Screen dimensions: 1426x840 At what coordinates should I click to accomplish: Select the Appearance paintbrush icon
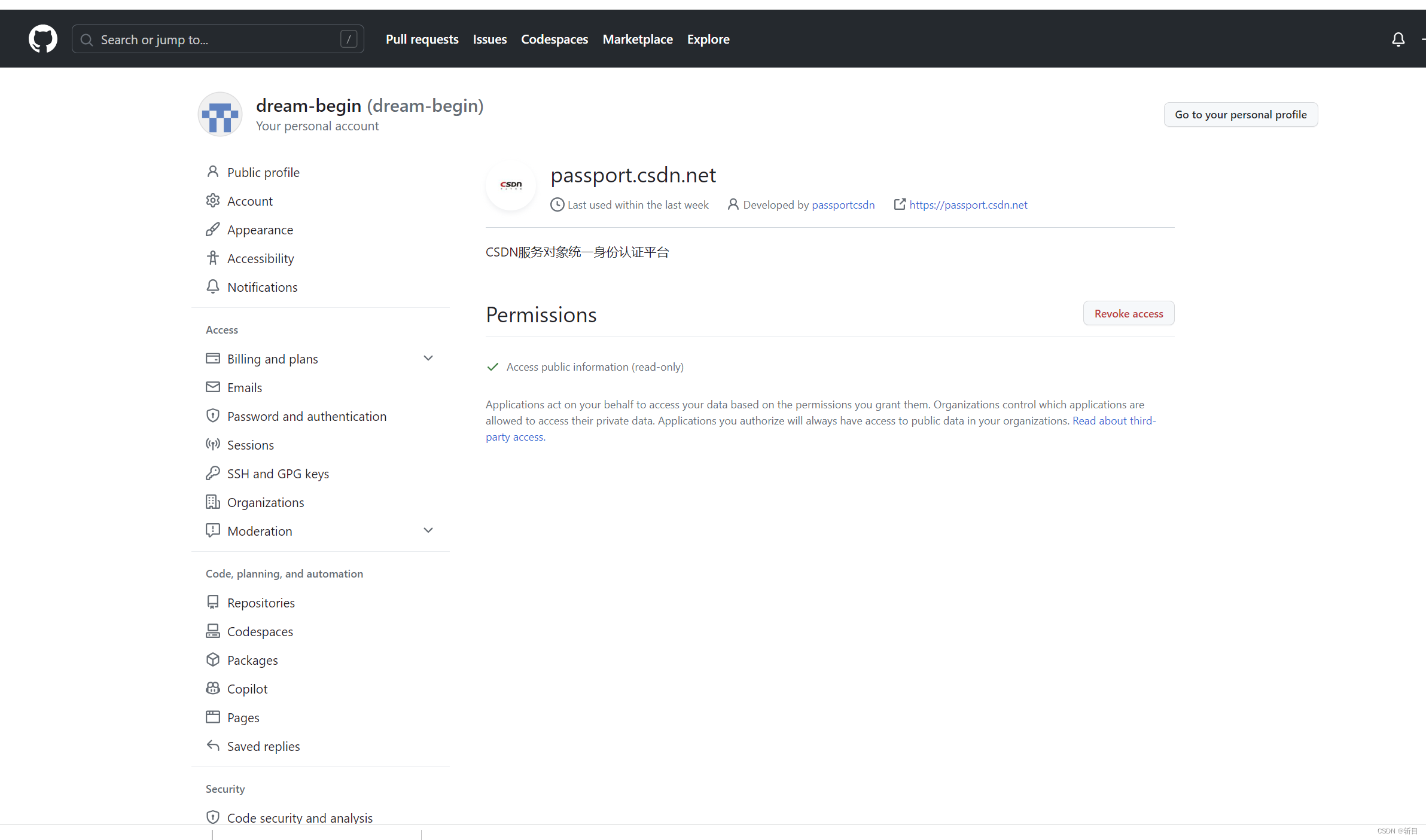(x=214, y=229)
